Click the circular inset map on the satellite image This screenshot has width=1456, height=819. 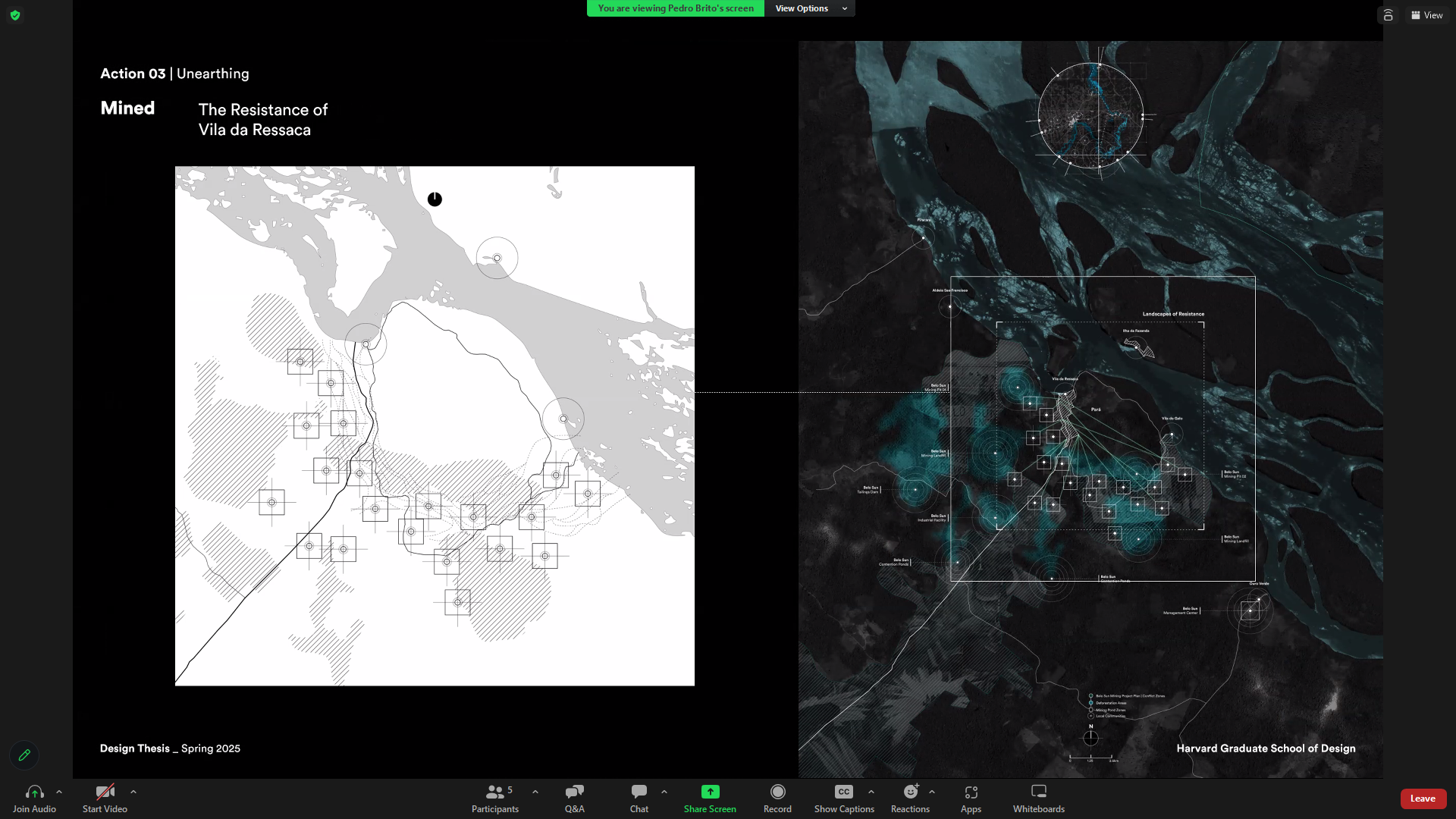(x=1090, y=116)
